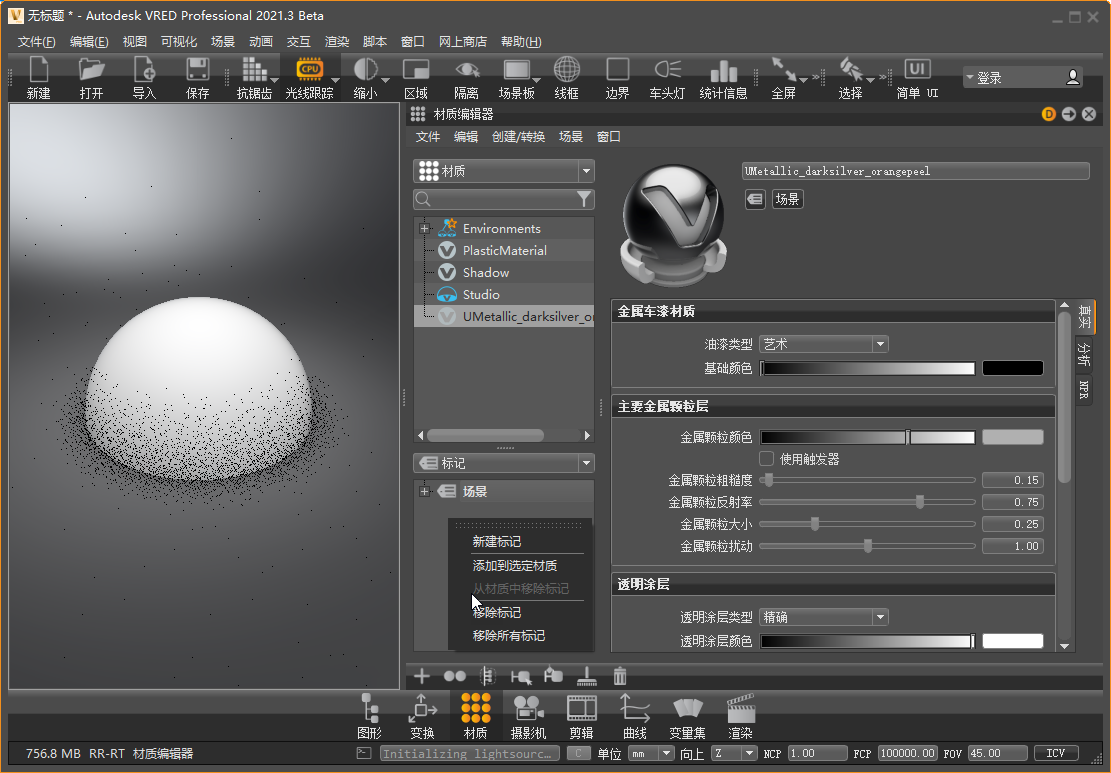Toggle the 隔离 isolate view icon
This screenshot has width=1111, height=773.
tap(466, 78)
